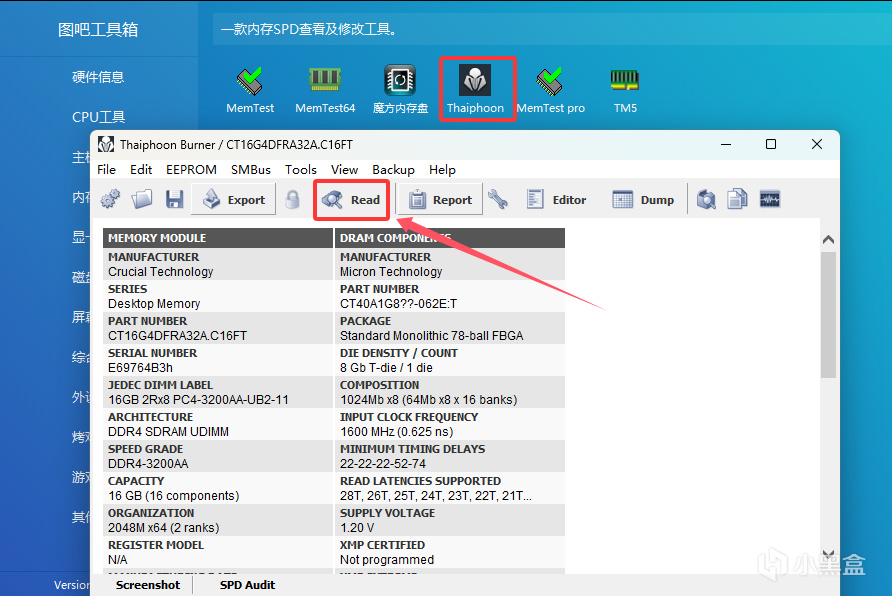Open the Help menu
The image size is (892, 596).
tap(442, 169)
